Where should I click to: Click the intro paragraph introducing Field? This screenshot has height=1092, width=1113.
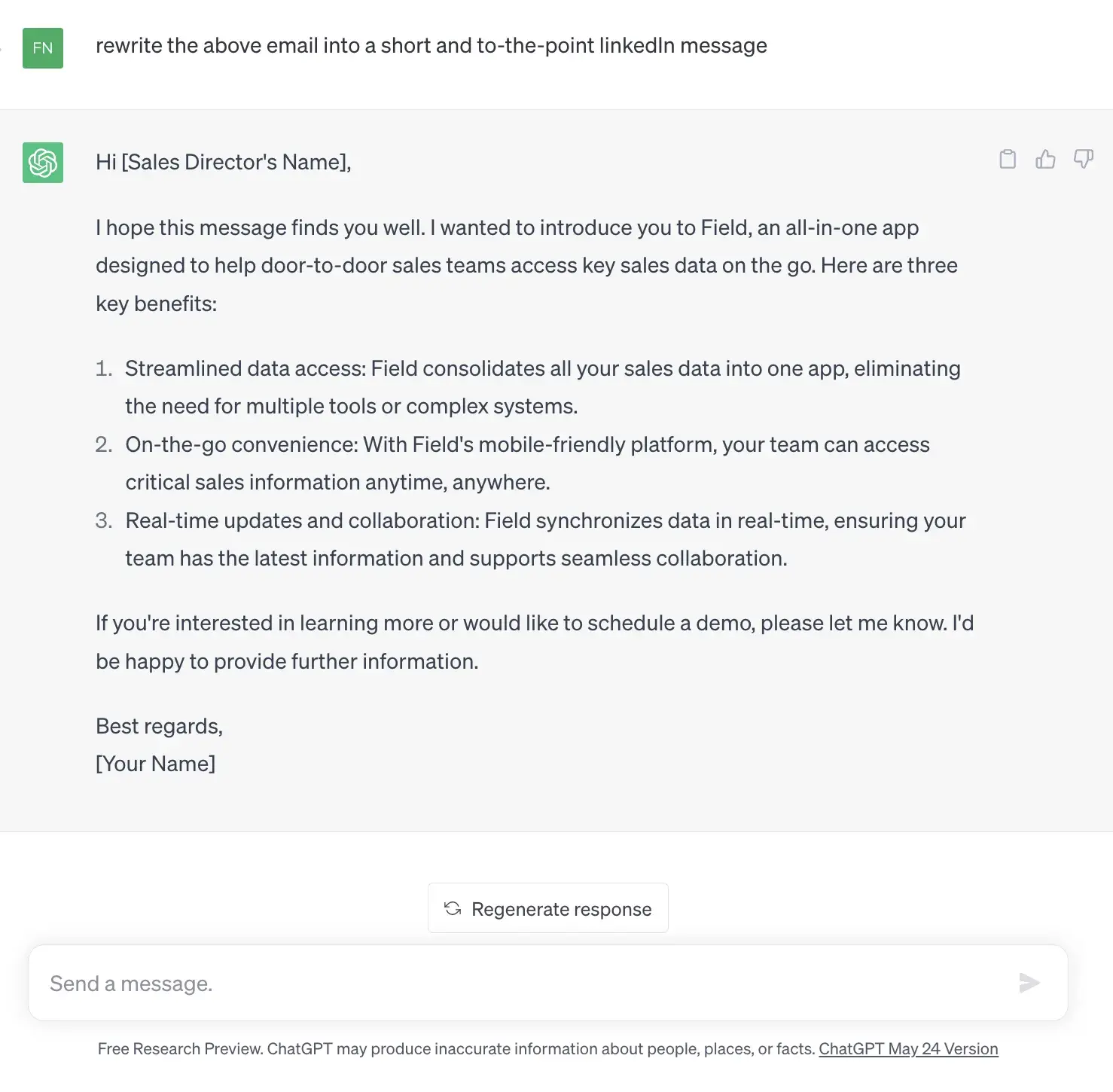click(527, 266)
